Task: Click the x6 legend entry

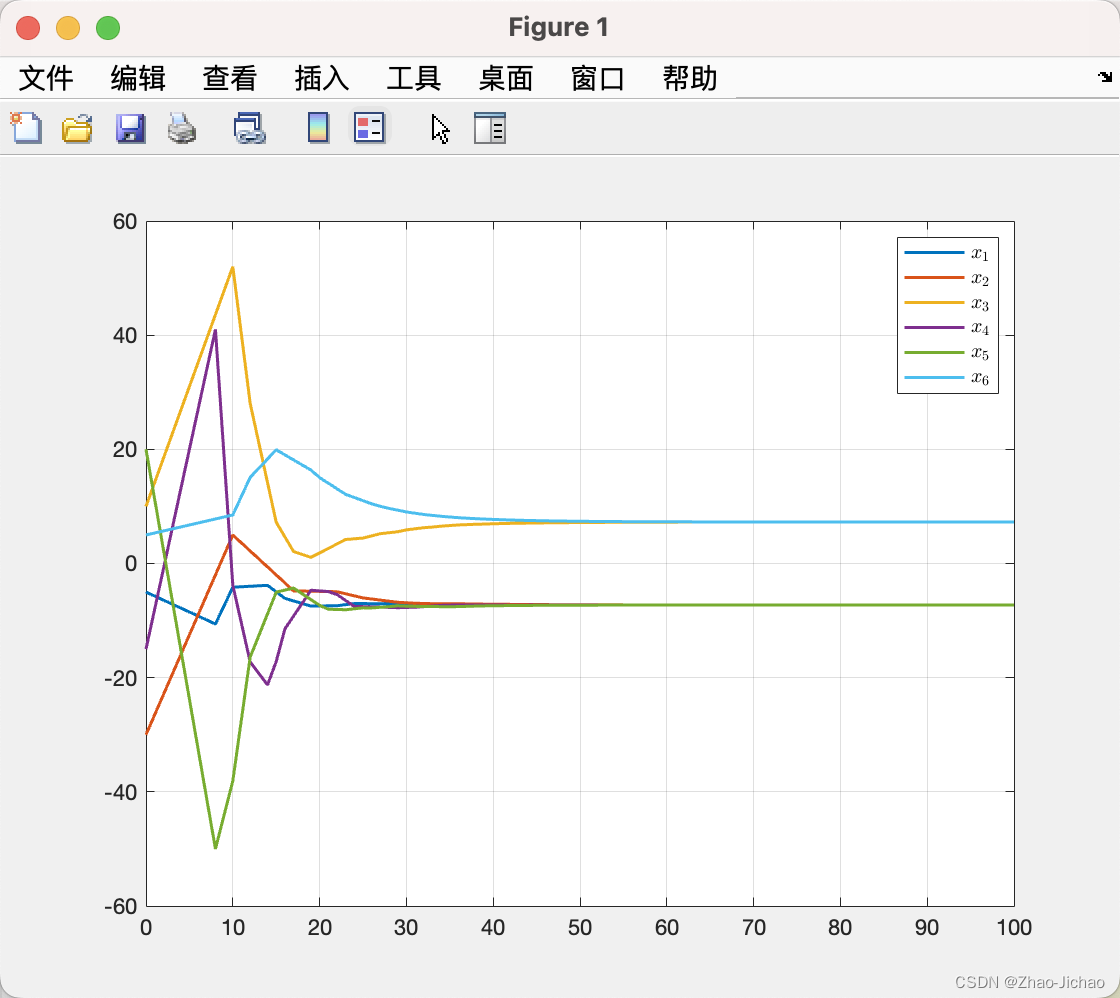Action: (947, 378)
